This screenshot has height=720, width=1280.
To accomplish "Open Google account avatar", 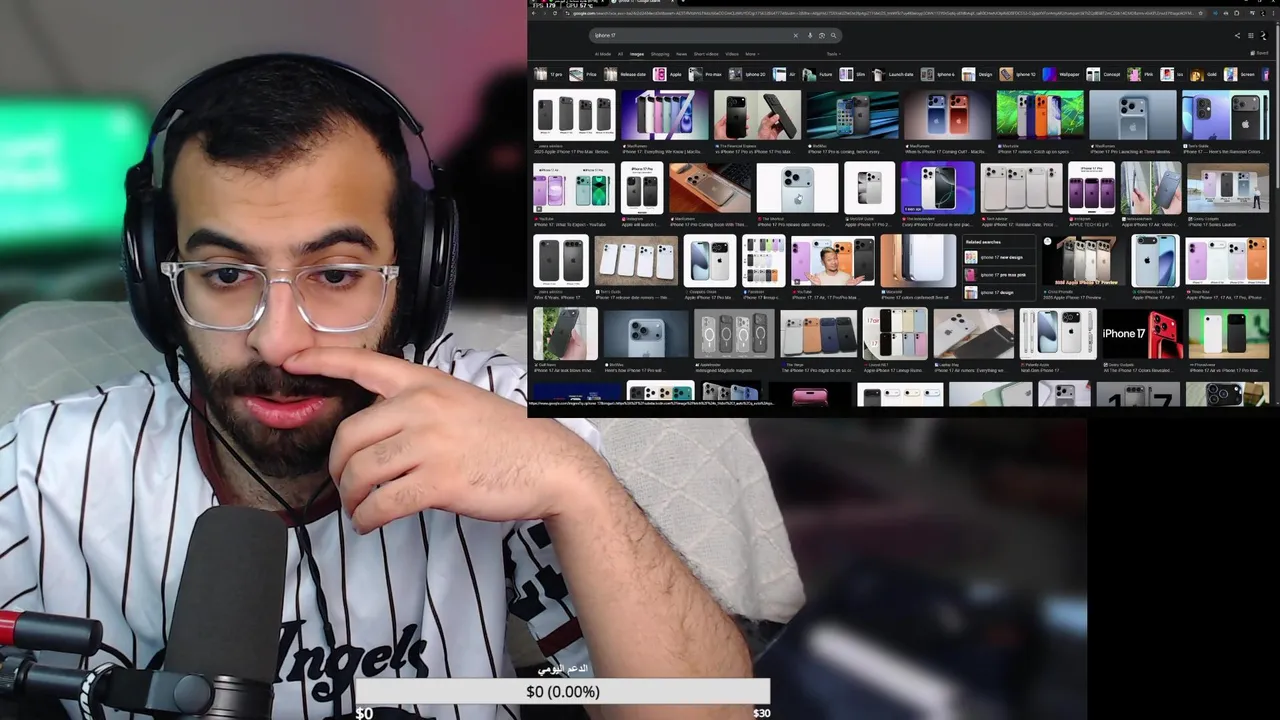I will tap(1263, 35).
